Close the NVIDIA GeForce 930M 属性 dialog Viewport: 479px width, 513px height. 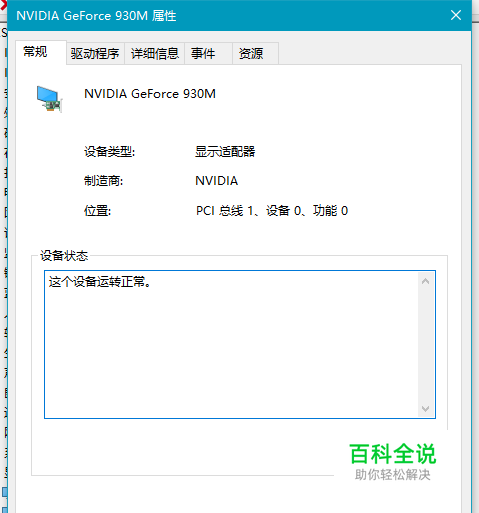[x=456, y=15]
